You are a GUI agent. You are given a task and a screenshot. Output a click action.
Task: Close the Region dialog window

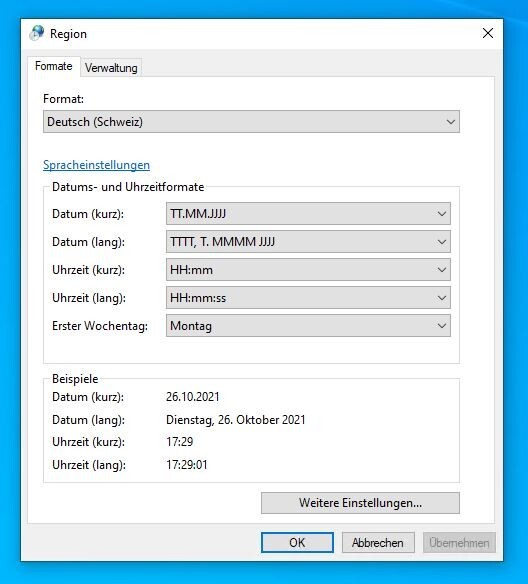pos(488,33)
